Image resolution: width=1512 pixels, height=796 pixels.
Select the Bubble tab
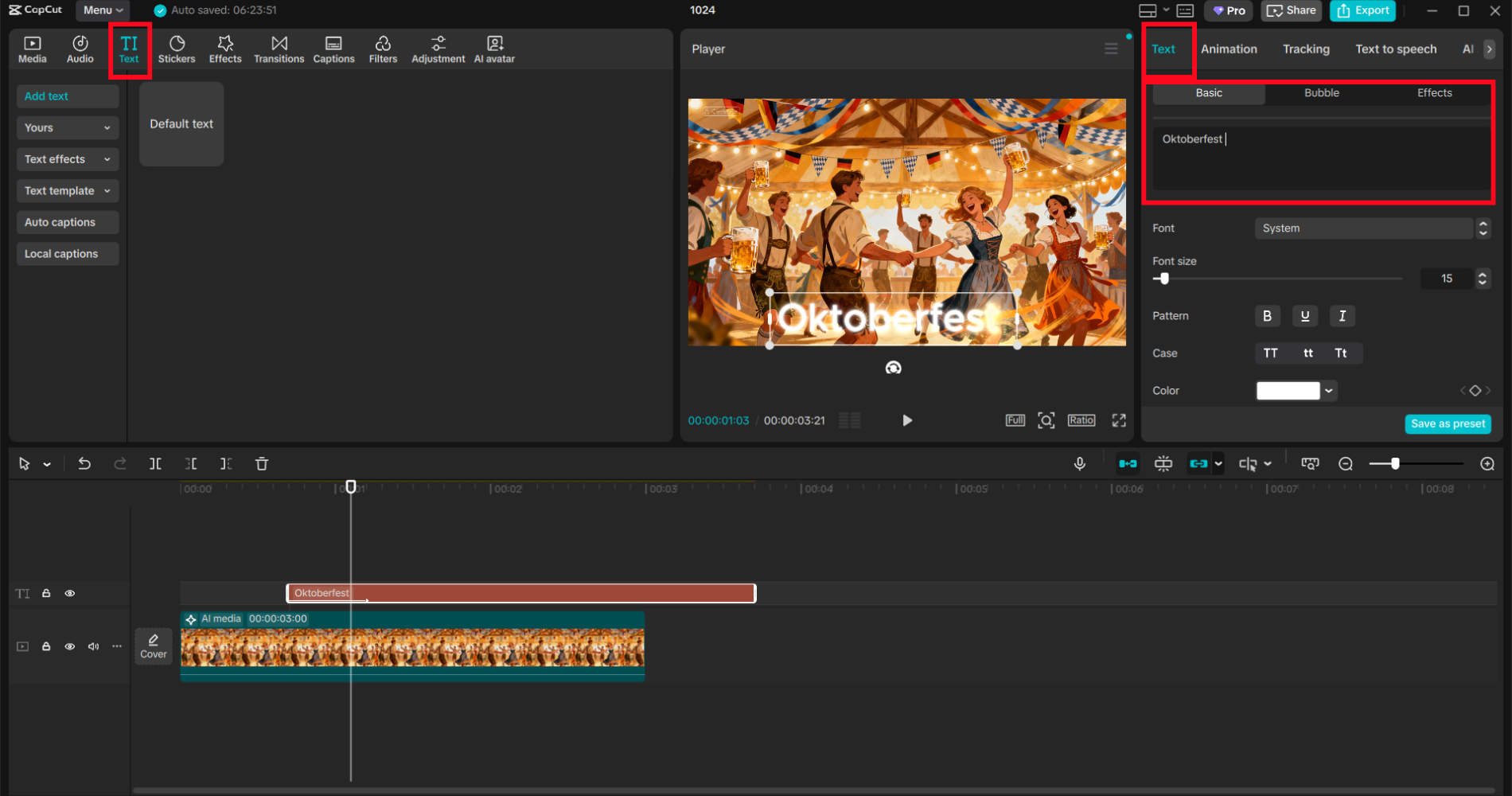coord(1321,93)
